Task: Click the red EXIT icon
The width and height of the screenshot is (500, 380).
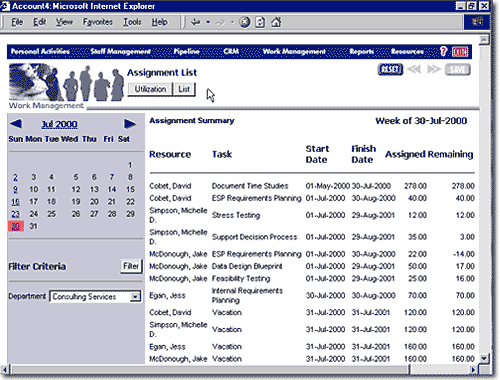Action: pyautogui.click(x=460, y=52)
